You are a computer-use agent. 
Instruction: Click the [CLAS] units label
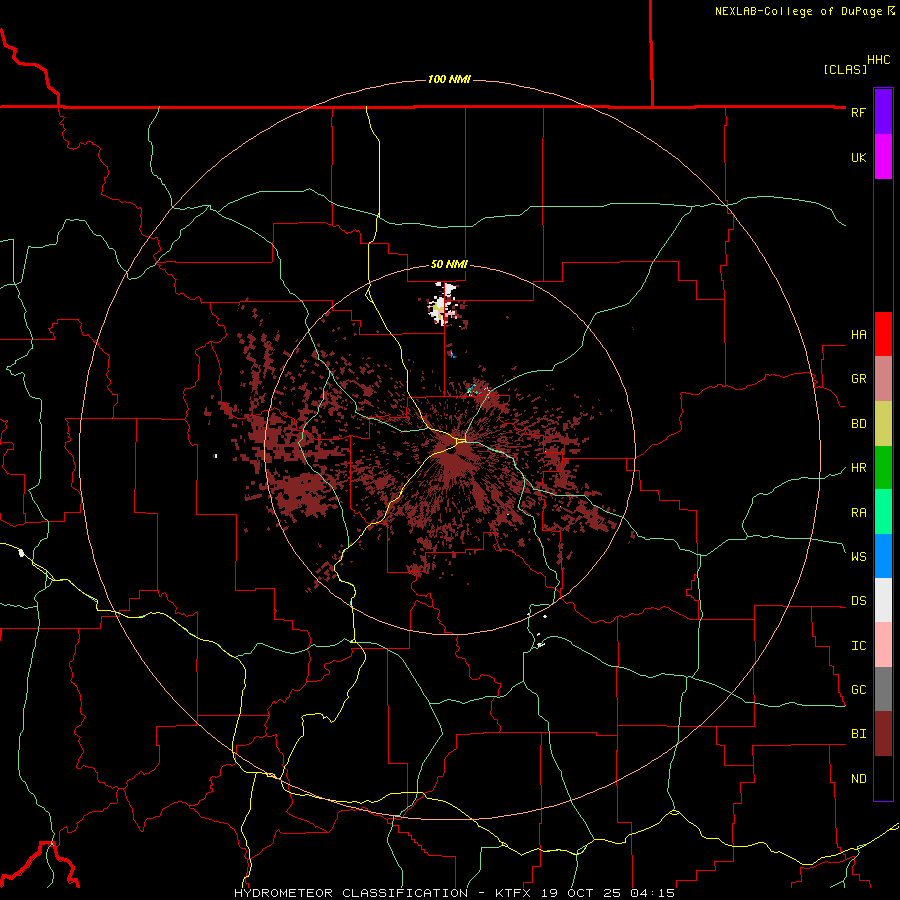pyautogui.click(x=845, y=69)
